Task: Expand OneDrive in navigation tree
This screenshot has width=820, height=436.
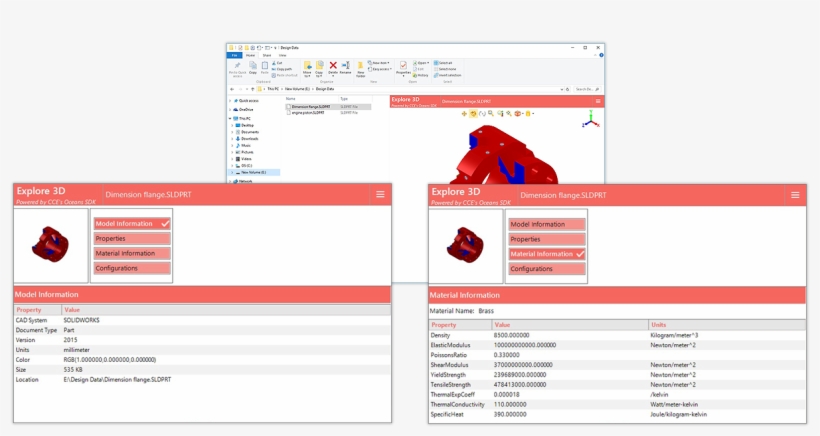Action: coord(230,109)
